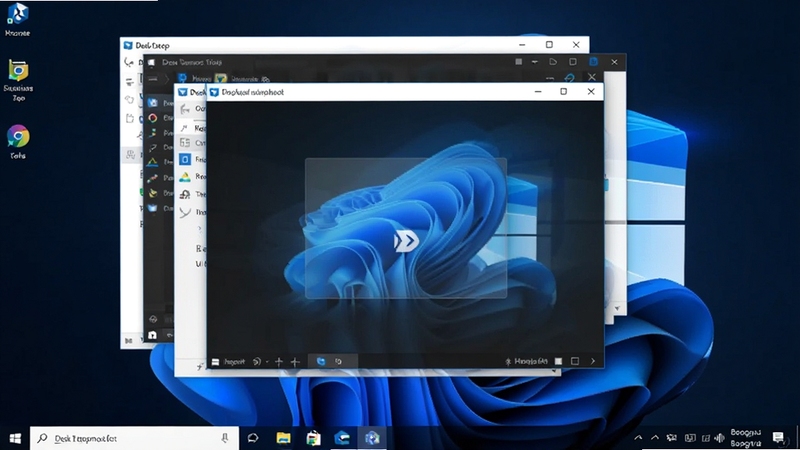The image size is (800, 450).
Task: Click the scrollbar down arrow behind the front window
Action: tap(617, 309)
